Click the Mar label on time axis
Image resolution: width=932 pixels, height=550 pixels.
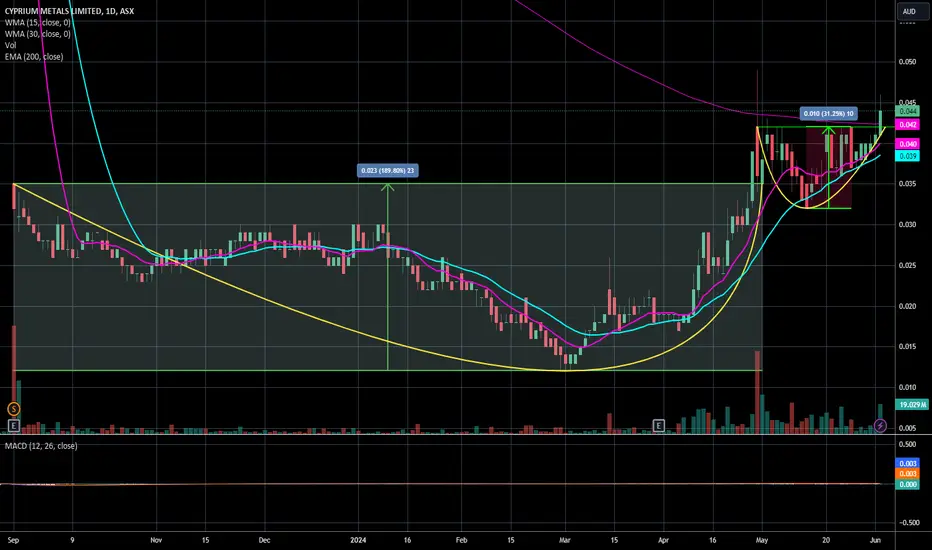coord(565,540)
